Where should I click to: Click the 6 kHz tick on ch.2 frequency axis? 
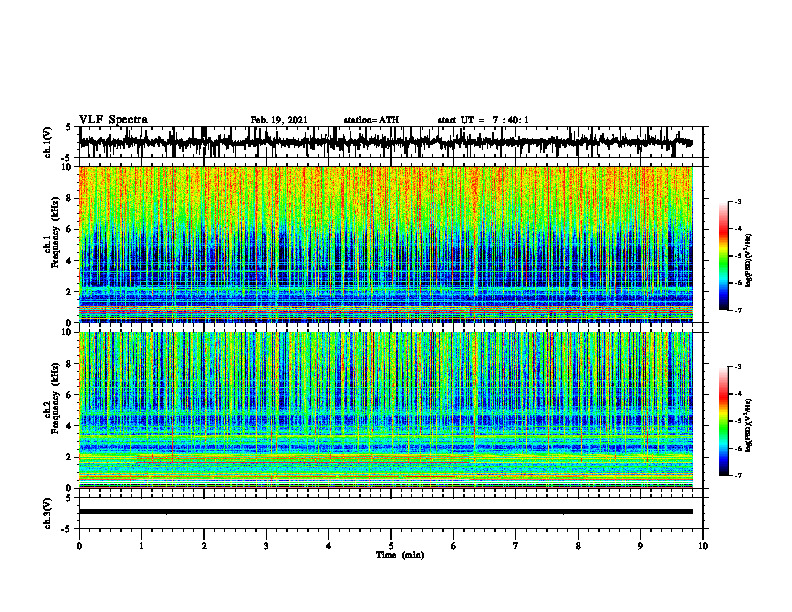(x=71, y=395)
